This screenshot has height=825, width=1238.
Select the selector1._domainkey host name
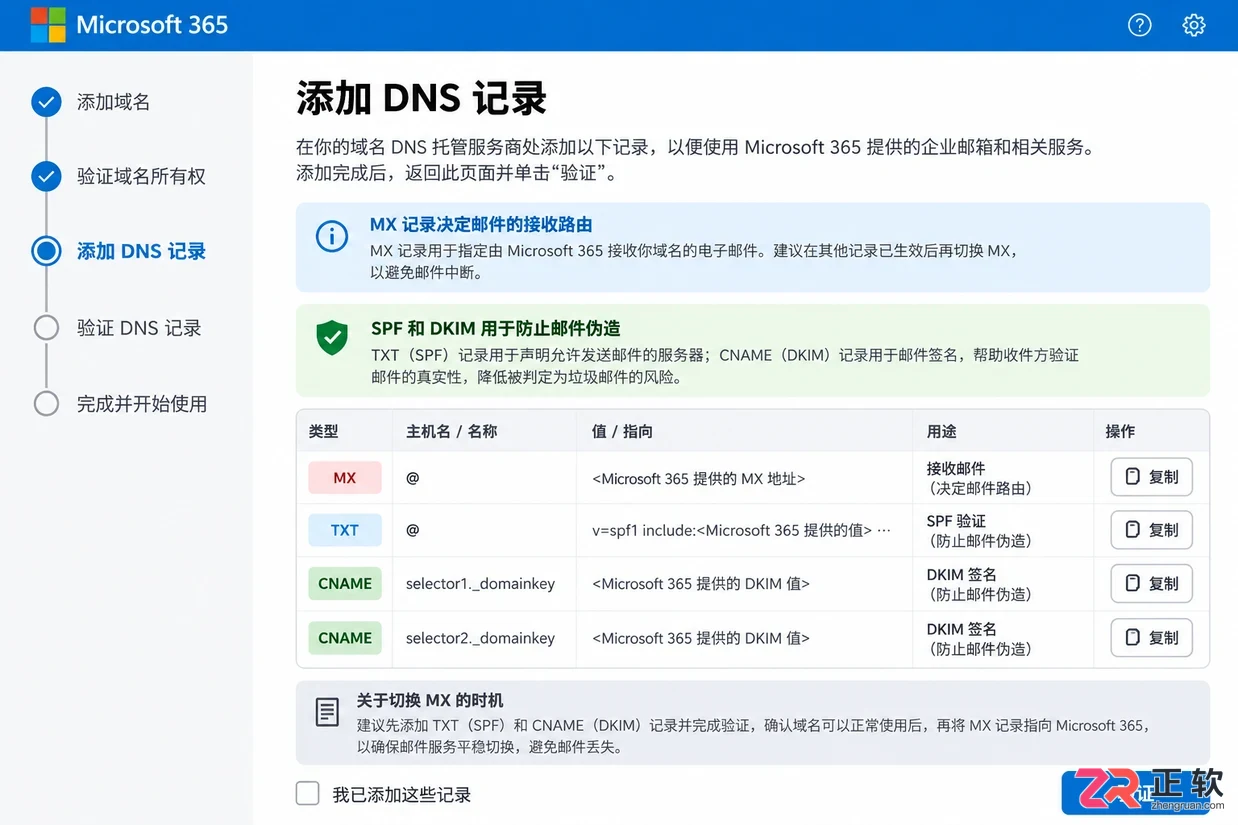point(480,584)
